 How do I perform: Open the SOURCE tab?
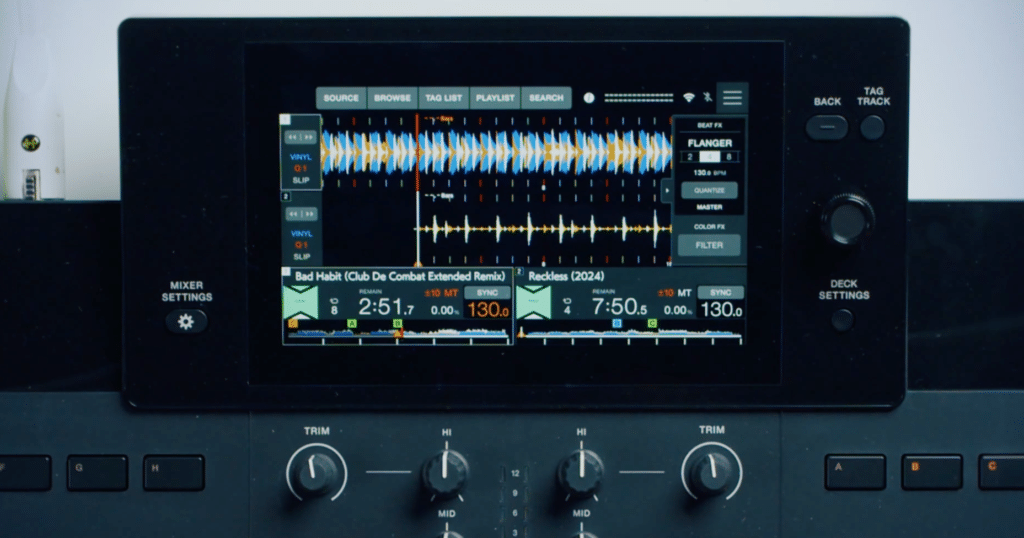click(x=341, y=98)
